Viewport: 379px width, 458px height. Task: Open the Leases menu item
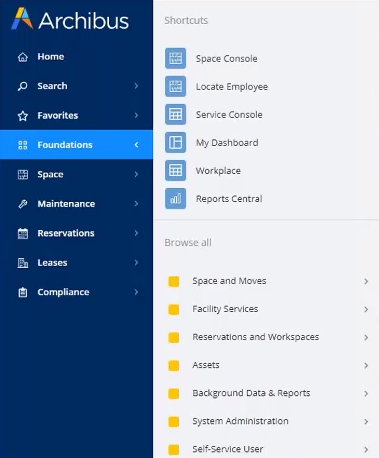tap(76, 263)
